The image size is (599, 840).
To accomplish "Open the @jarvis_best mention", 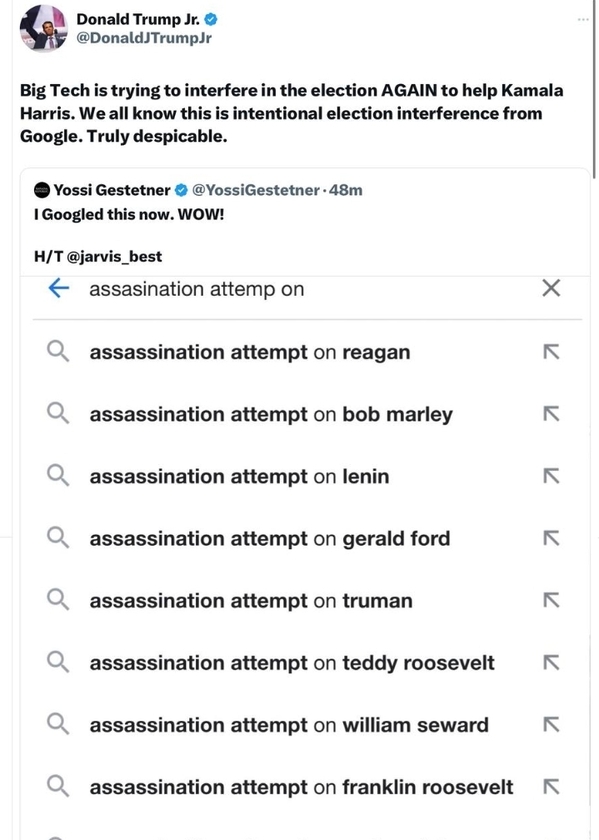I will pyautogui.click(x=114, y=257).
